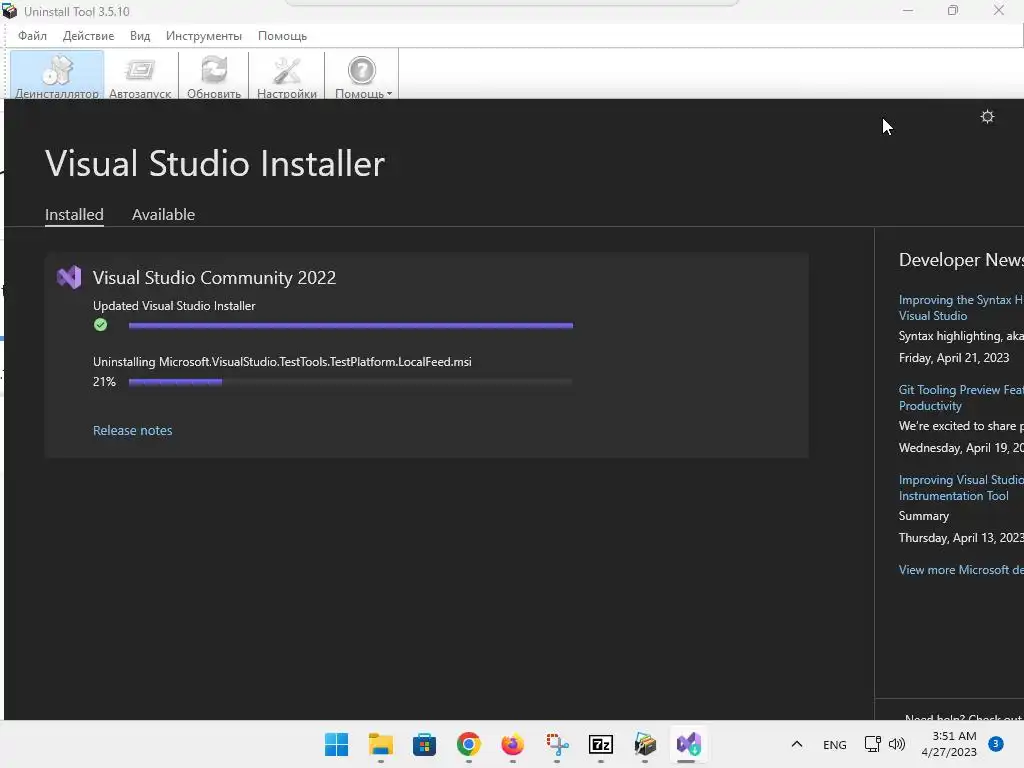1024x768 pixels.
Task: Switch to the Available tab
Action: [x=163, y=214]
